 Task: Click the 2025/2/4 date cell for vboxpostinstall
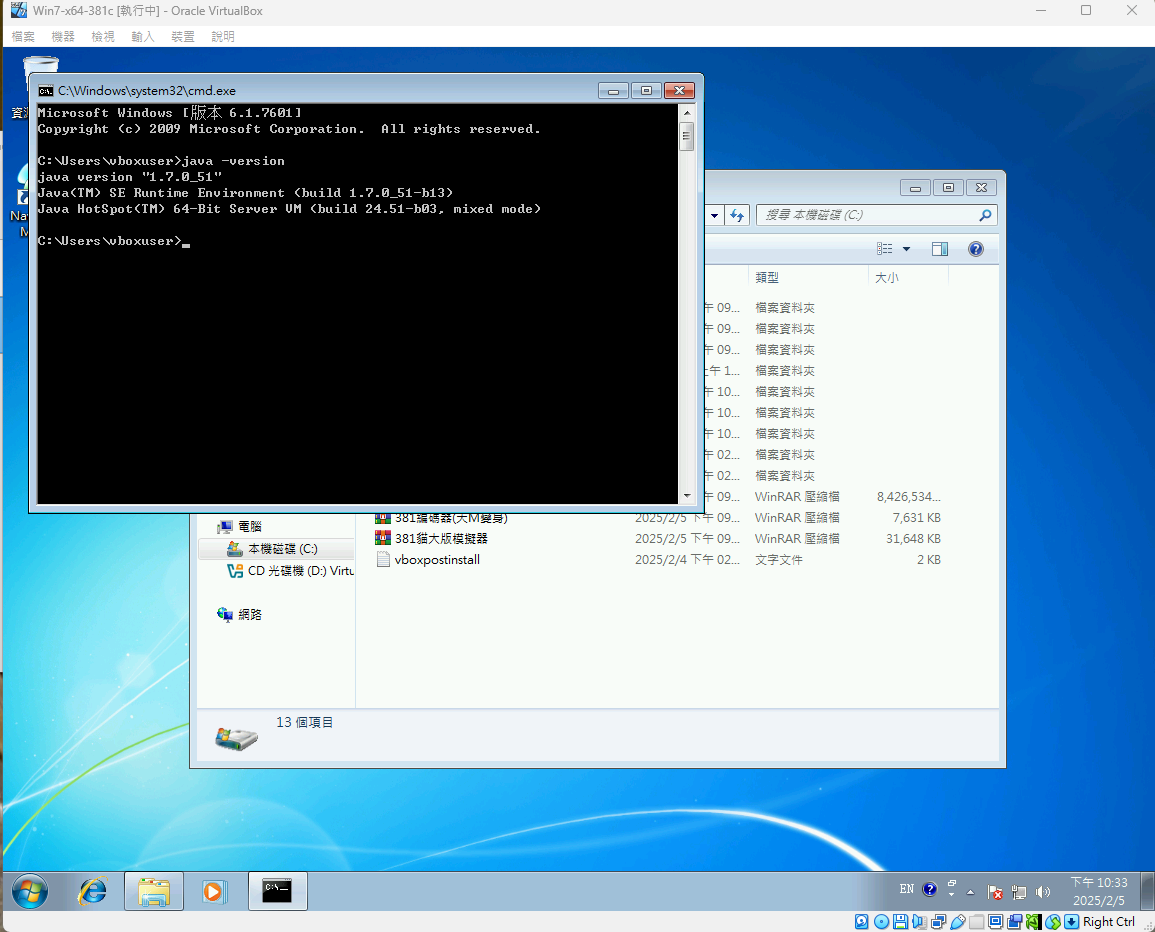687,560
